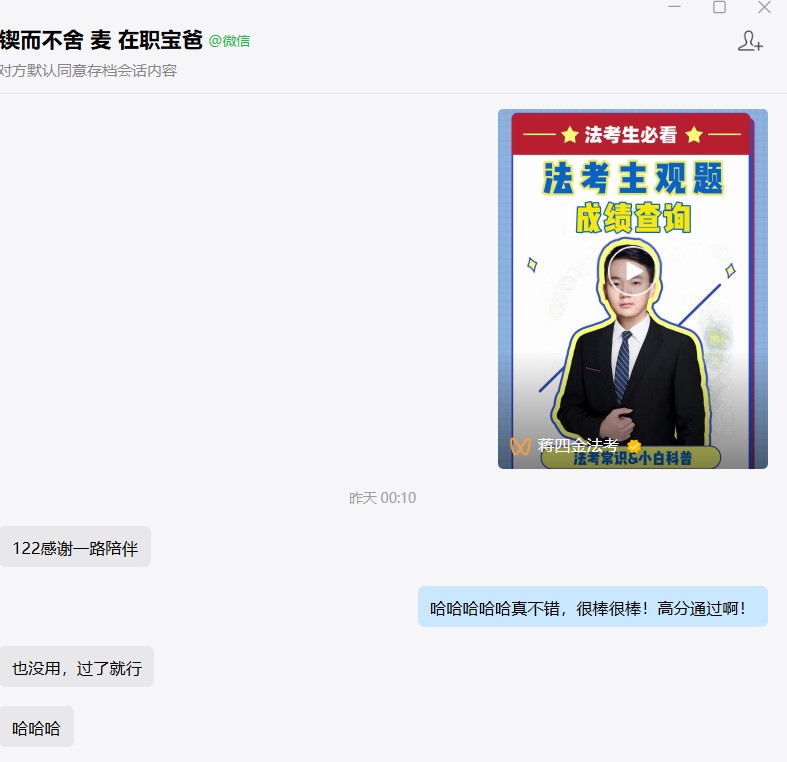
Task: Select the message 122感谢一路陪伴
Action: pyautogui.click(x=75, y=547)
